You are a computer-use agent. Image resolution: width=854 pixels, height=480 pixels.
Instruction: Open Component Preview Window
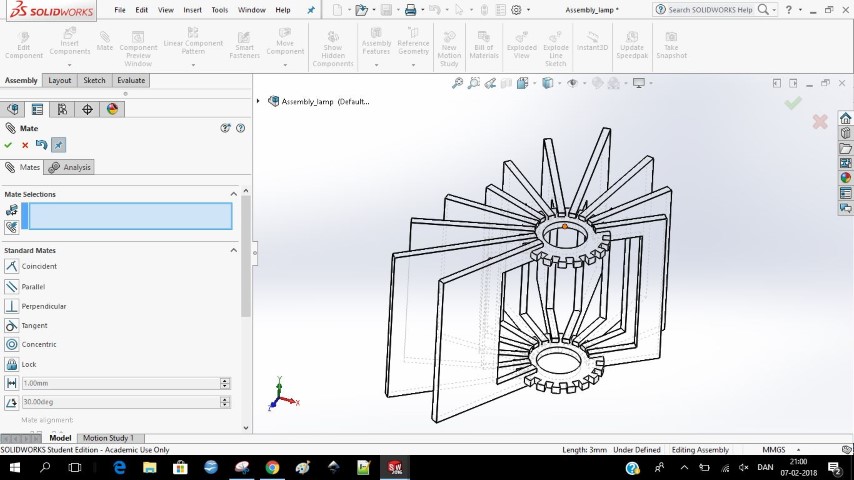tap(138, 48)
